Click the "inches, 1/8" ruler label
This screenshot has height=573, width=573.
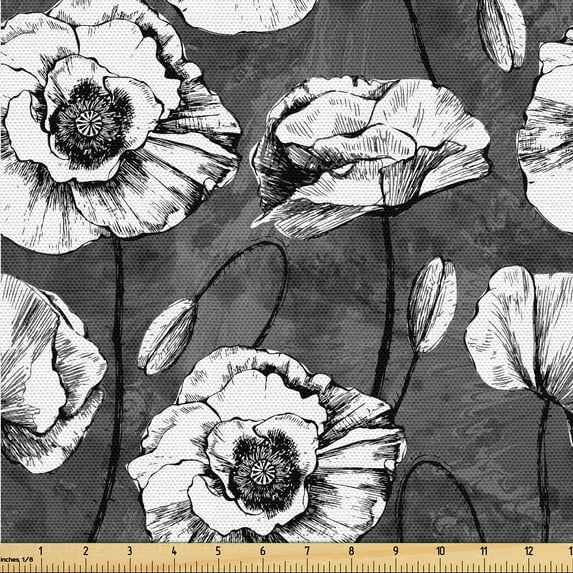(x=17, y=559)
